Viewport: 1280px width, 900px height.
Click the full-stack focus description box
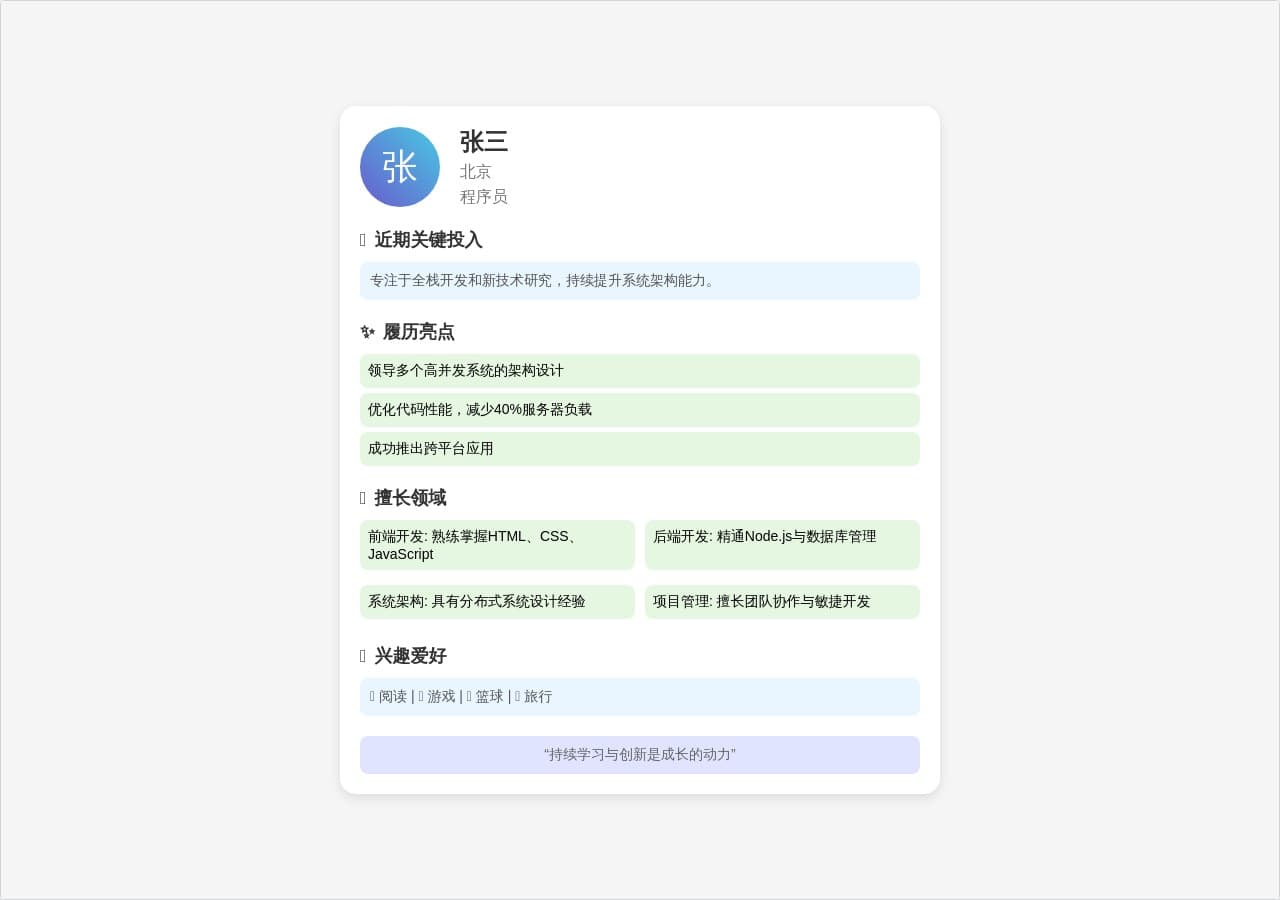640,281
